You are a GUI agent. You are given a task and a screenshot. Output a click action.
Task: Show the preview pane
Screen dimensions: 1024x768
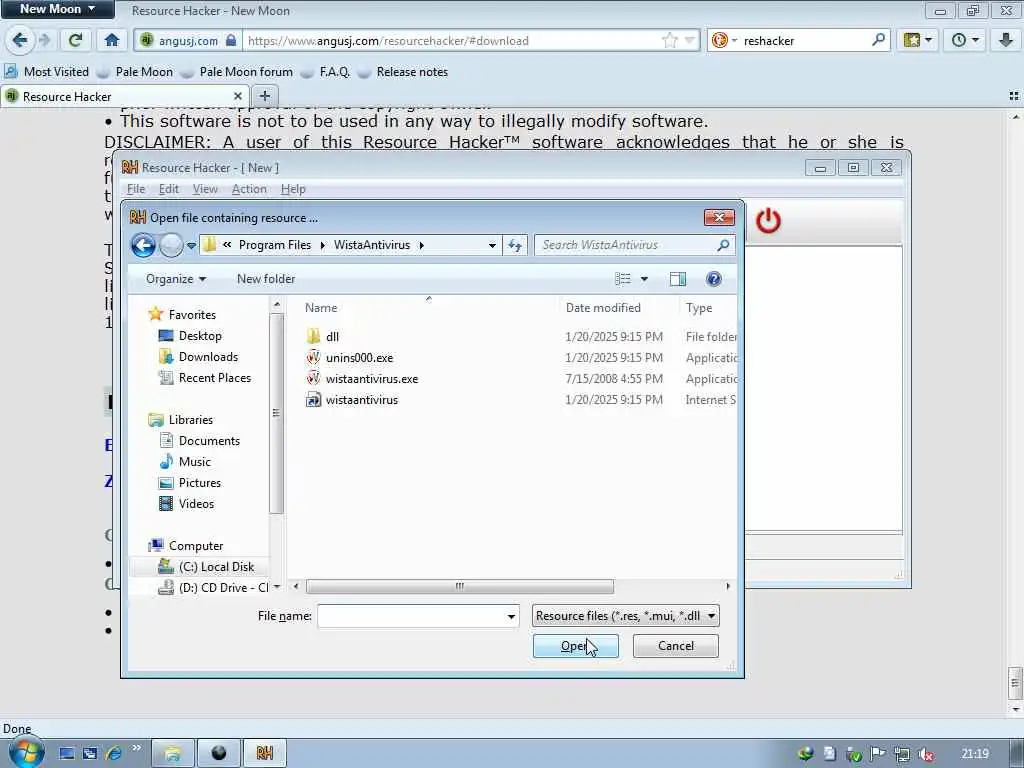click(x=677, y=279)
